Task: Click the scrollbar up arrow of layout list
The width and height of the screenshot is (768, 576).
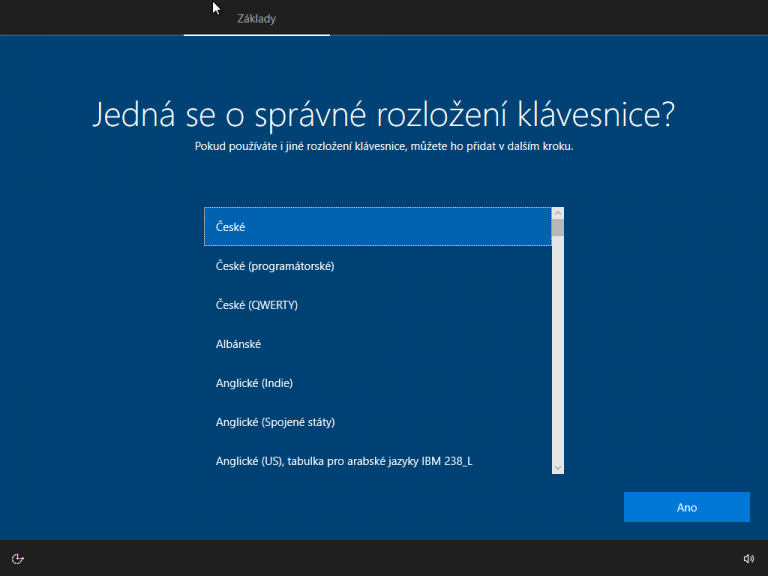Action: pyautogui.click(x=558, y=213)
